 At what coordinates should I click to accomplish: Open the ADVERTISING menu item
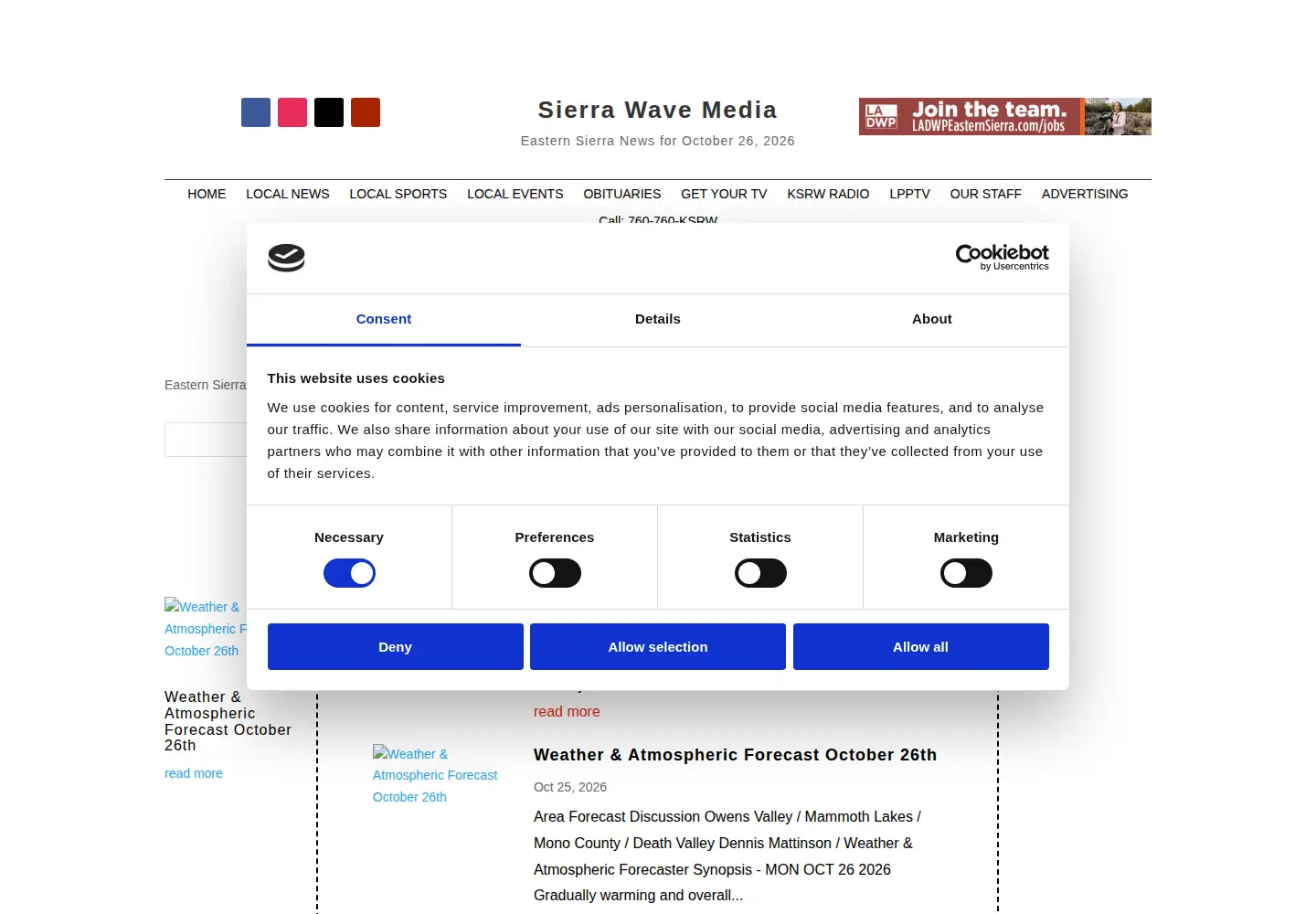tap(1085, 194)
